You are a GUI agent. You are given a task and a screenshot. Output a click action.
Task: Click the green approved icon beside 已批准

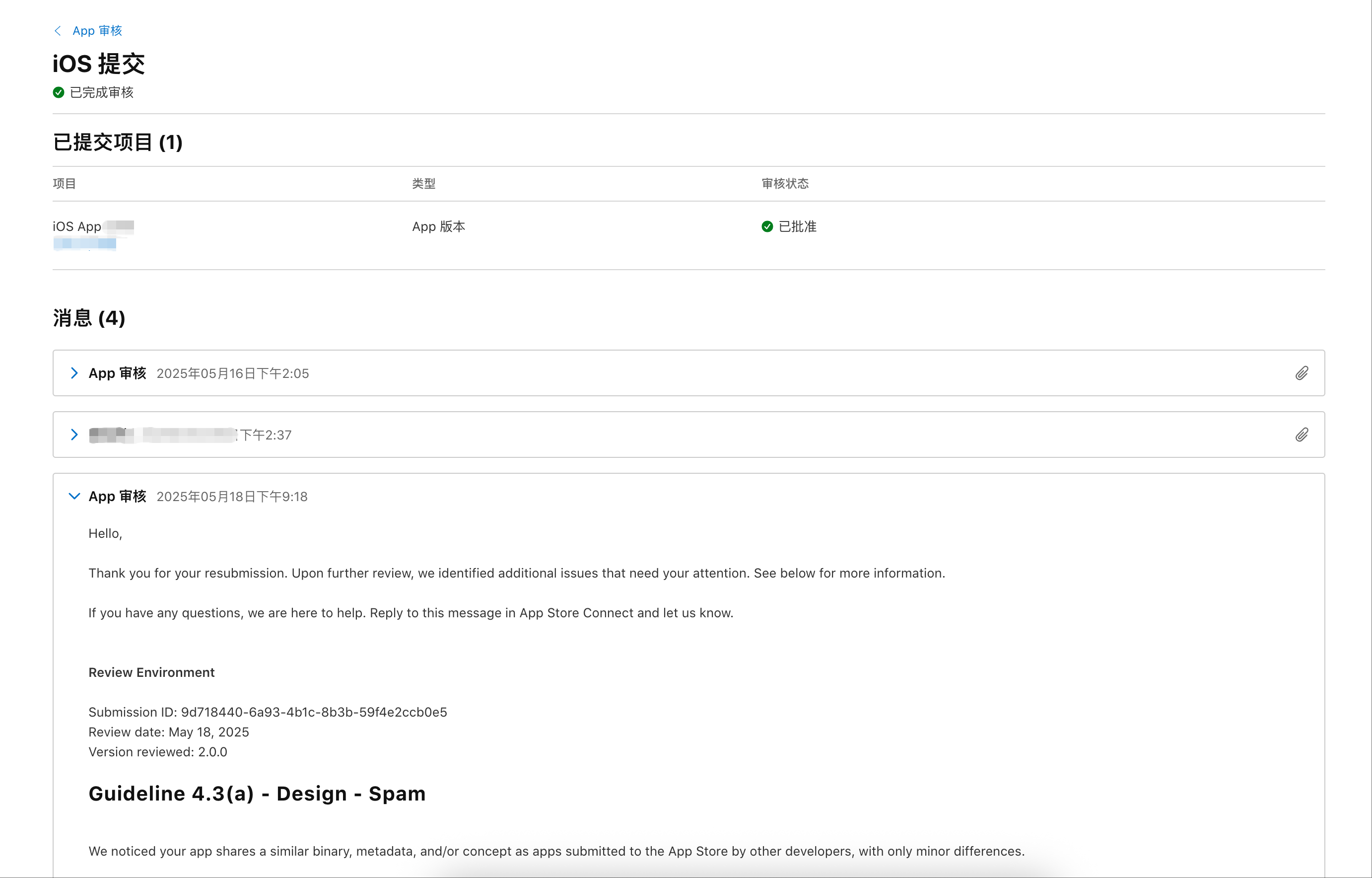click(x=767, y=227)
